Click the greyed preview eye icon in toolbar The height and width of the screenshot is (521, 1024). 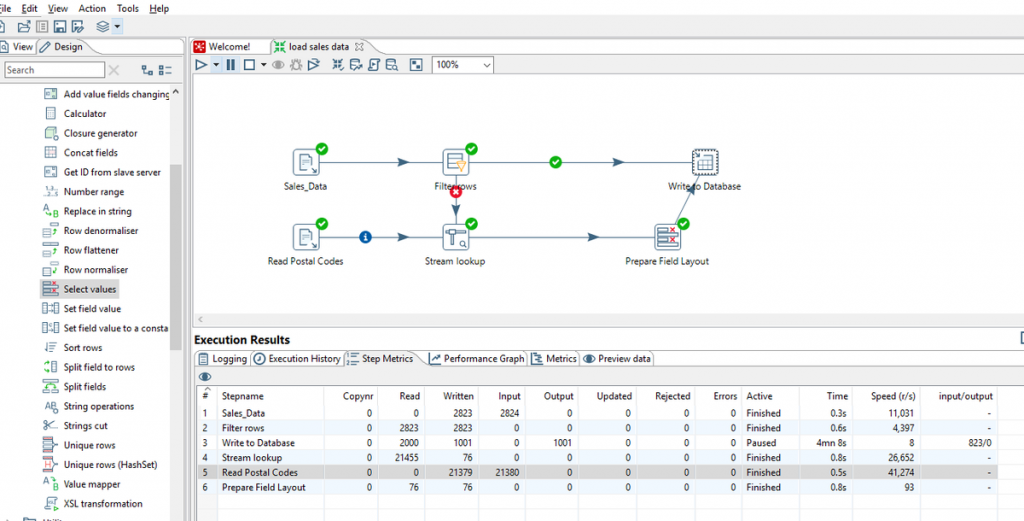pyautogui.click(x=278, y=65)
